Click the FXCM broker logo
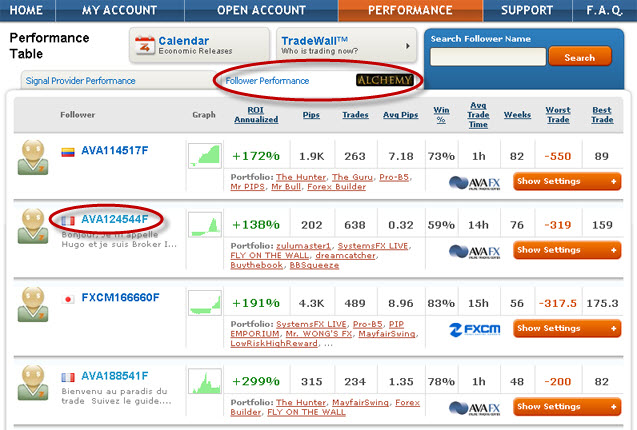This screenshot has height=430, width=637. pos(474,328)
